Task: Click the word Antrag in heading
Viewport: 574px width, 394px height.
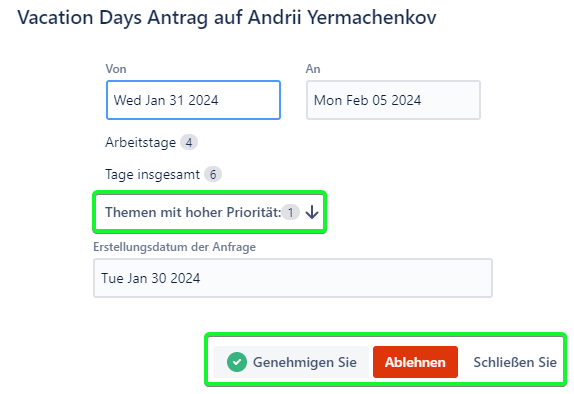Action: [x=178, y=18]
